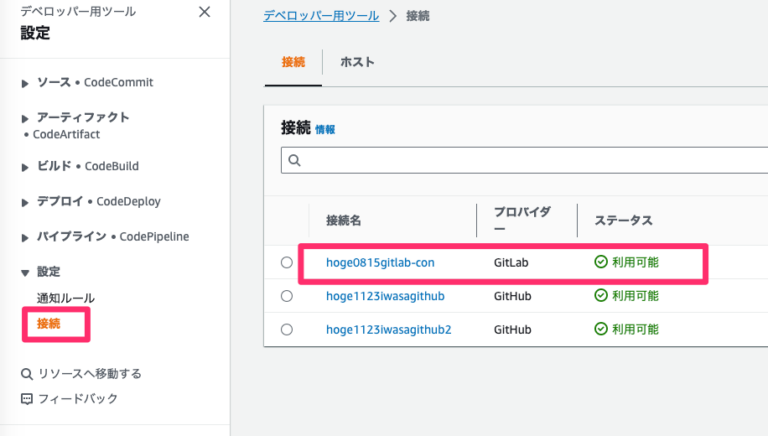The image size is (768, 436).
Task: Select radio button for hoge0815gitlab-con
Action: coord(287,263)
